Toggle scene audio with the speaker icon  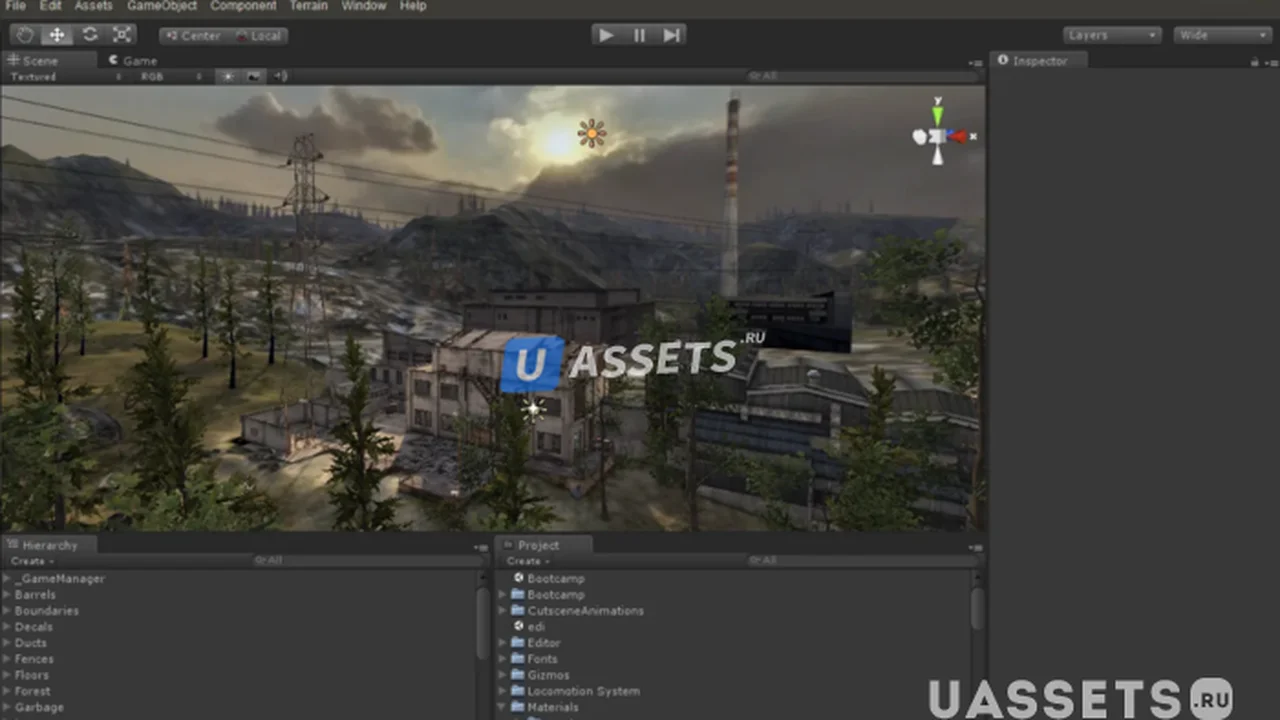pyautogui.click(x=281, y=76)
